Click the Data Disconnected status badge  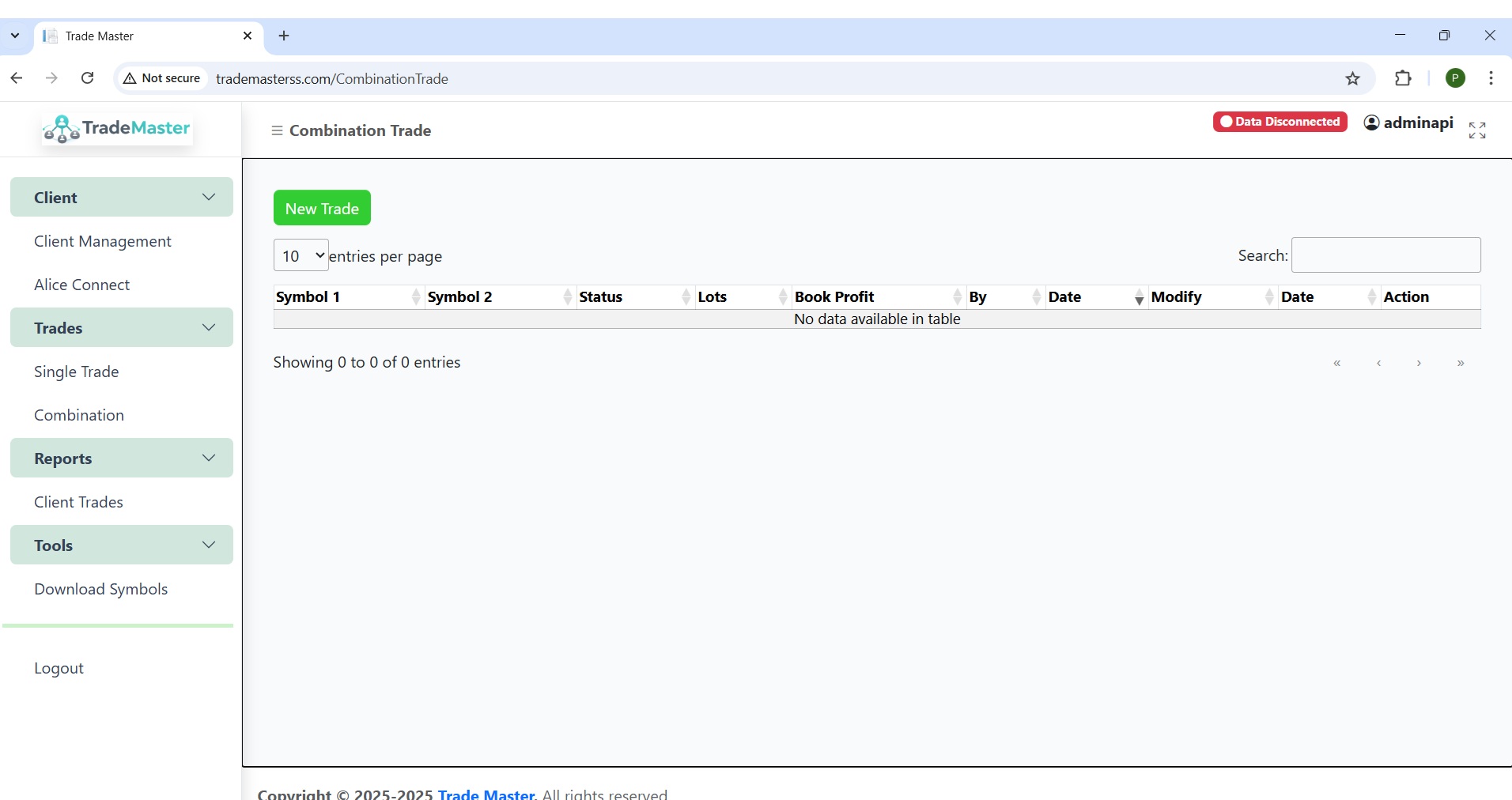[1280, 122]
